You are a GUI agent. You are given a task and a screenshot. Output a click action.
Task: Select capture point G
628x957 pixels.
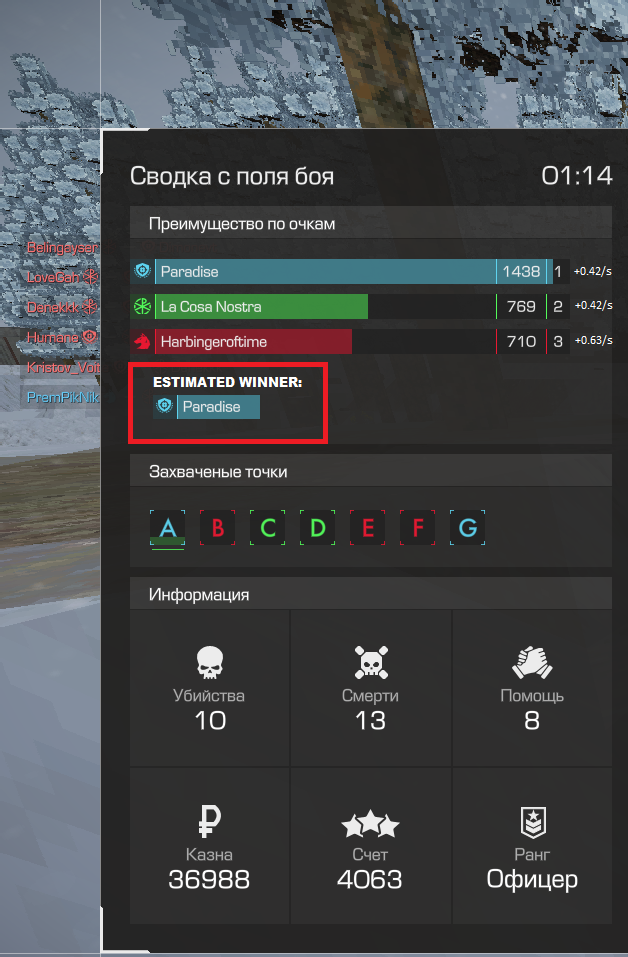click(467, 528)
